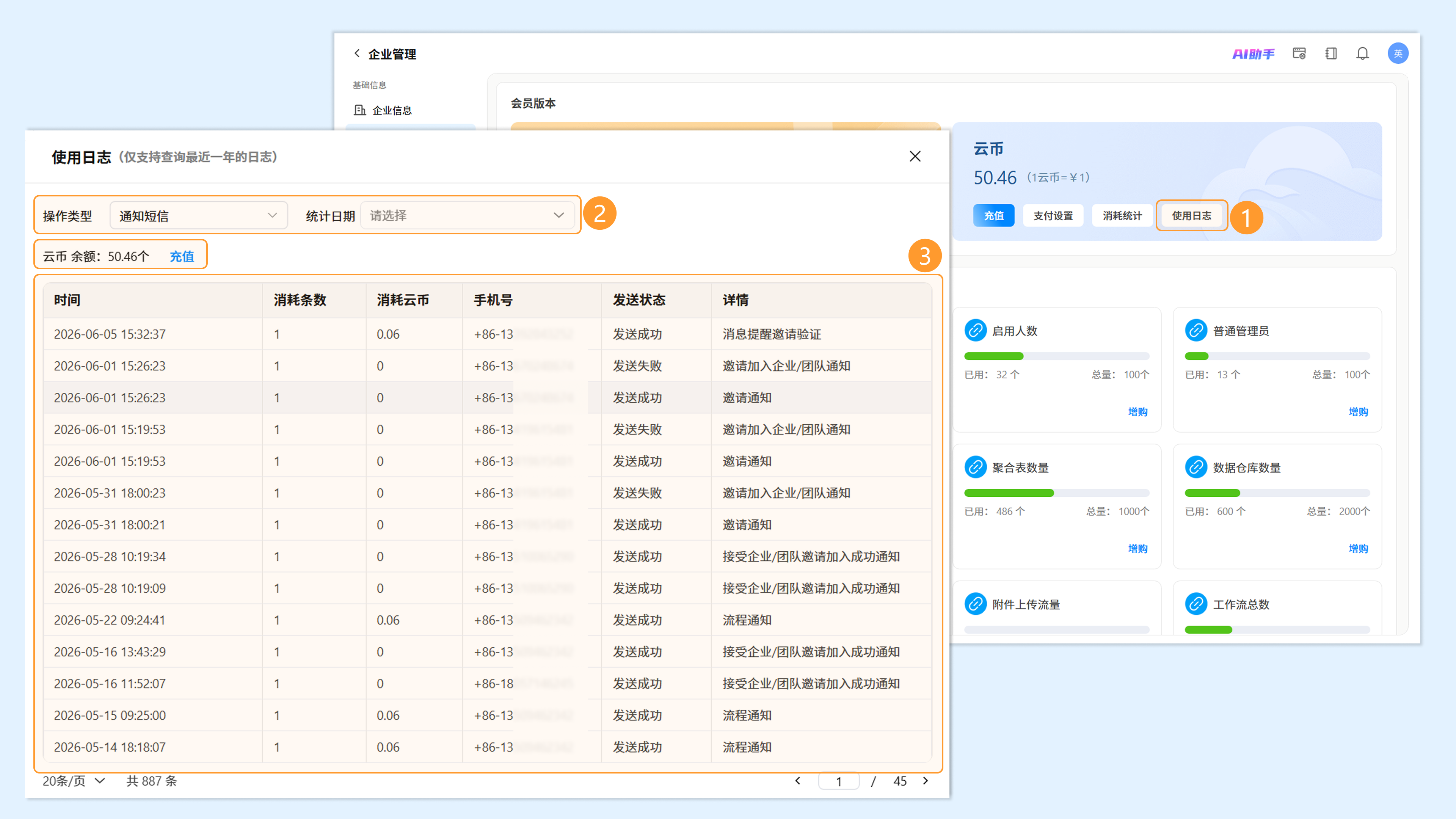
Task: Click the 50.46 云币 balance value
Action: [x=995, y=178]
